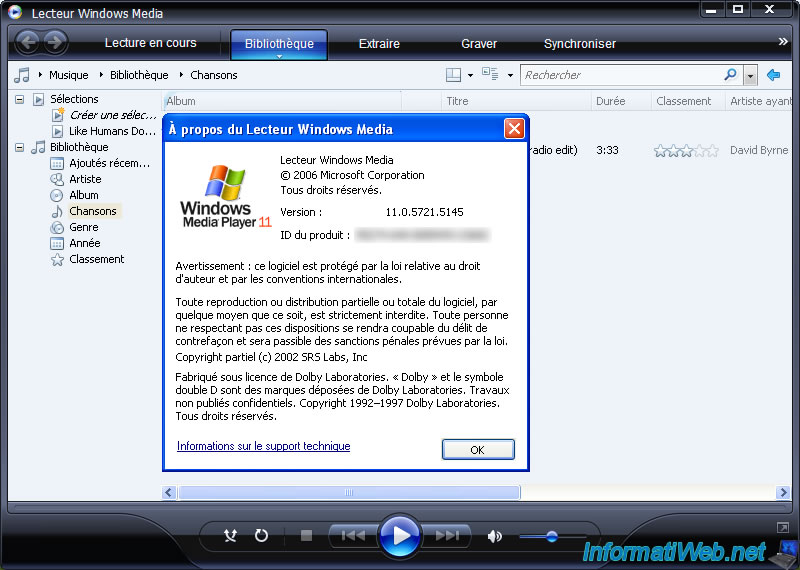Click the seek bar above playback controls
800x570 pixels.
pyautogui.click(x=399, y=508)
